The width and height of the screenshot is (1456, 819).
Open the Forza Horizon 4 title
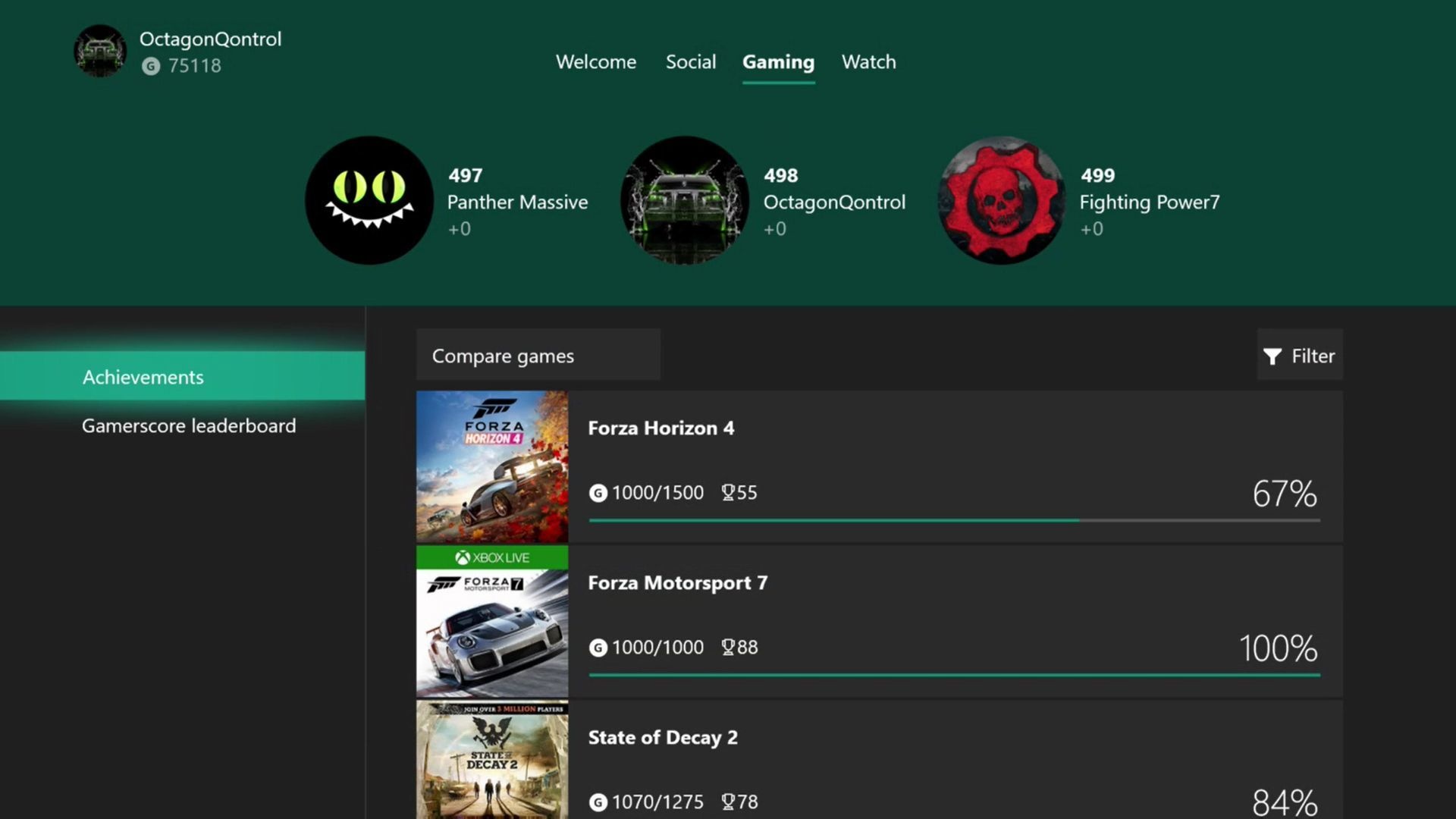coord(661,428)
